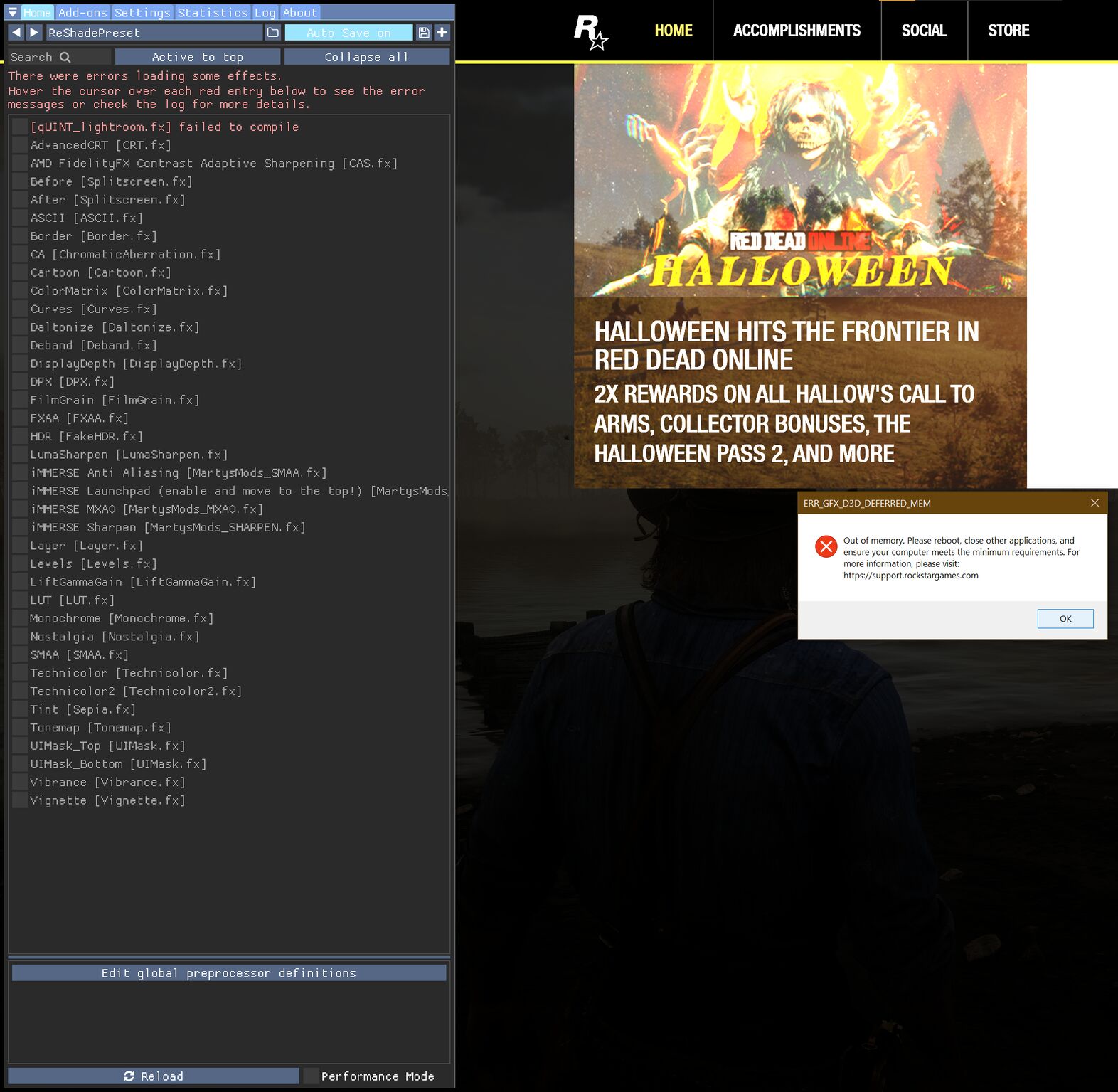Enable the Tonemap [Tonemap.fx] checkbox
Screen dimensions: 1118x1092
click(x=20, y=727)
